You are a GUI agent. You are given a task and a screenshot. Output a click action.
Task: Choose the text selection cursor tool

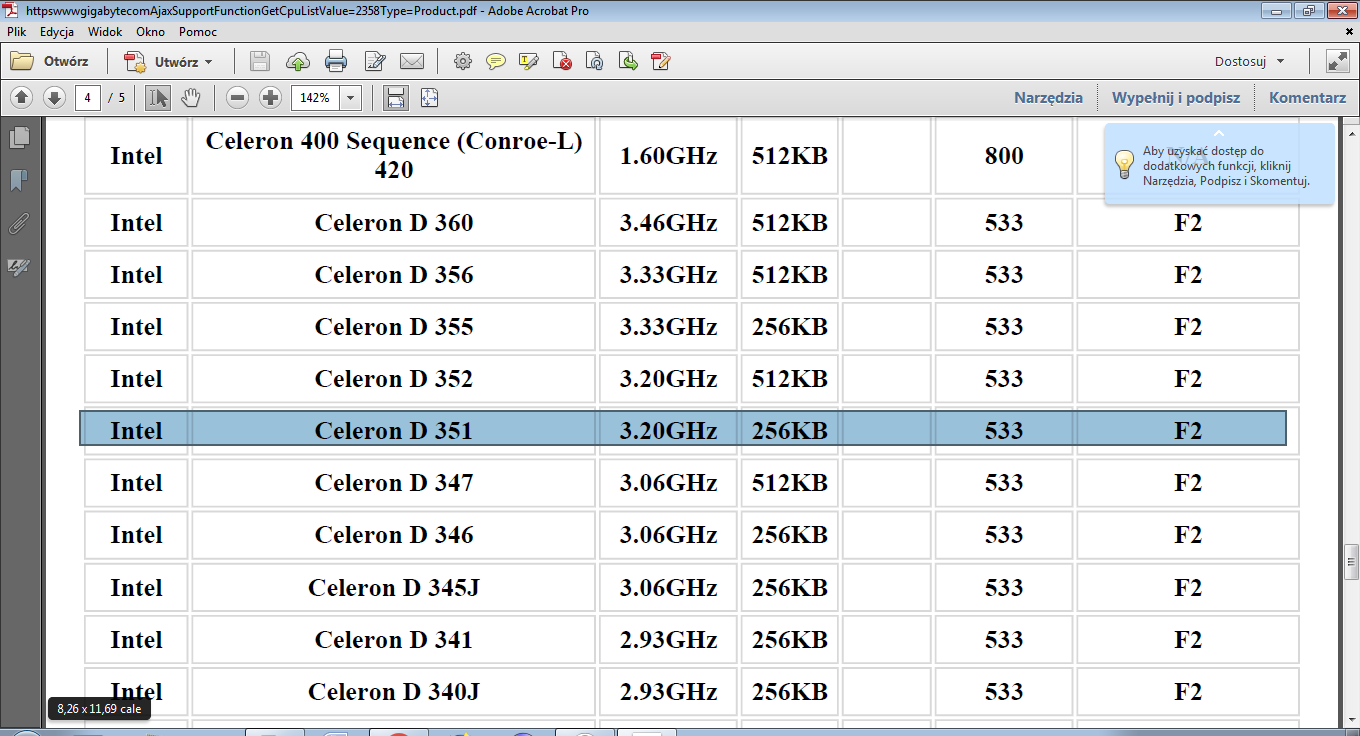(x=158, y=97)
